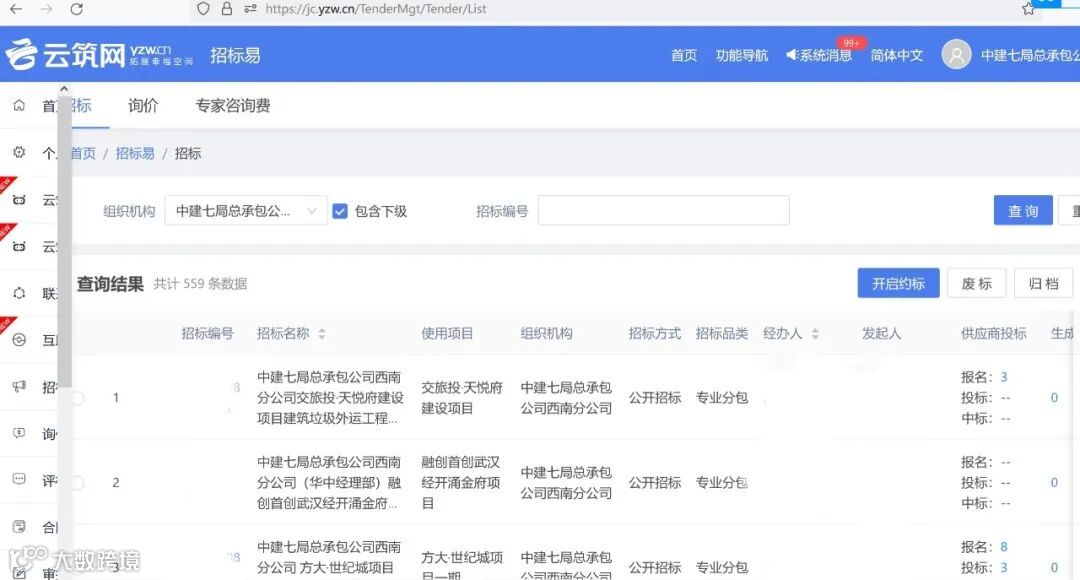Sort by 经办人 column arrows

tap(815, 334)
